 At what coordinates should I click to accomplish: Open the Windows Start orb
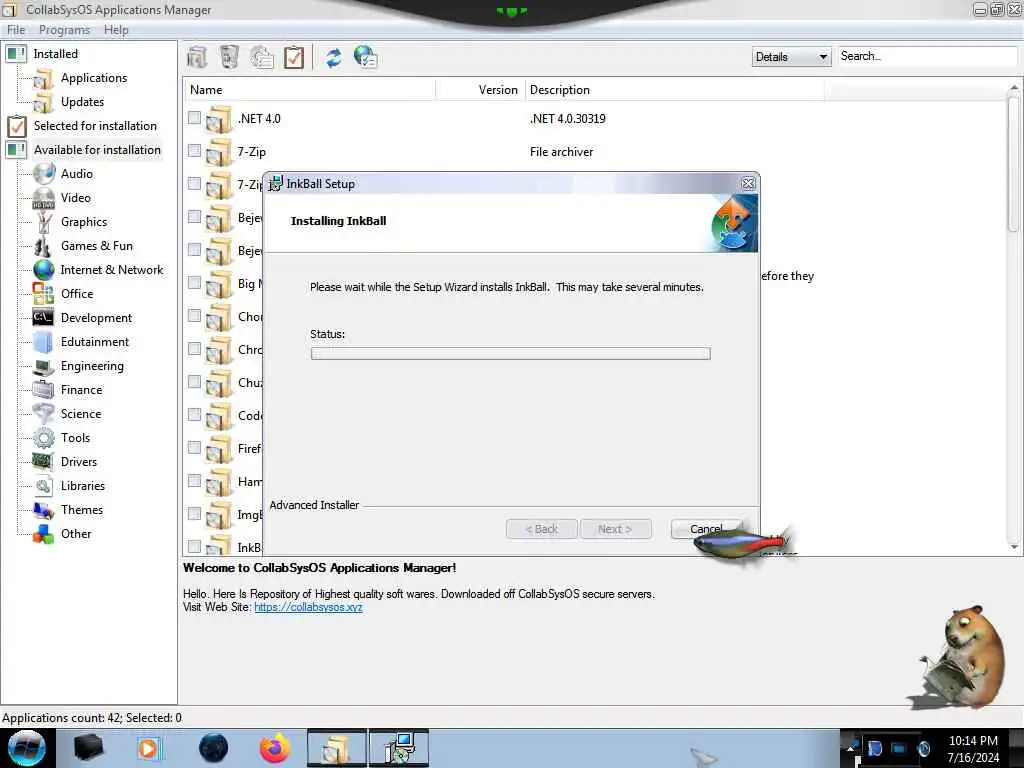pos(27,748)
